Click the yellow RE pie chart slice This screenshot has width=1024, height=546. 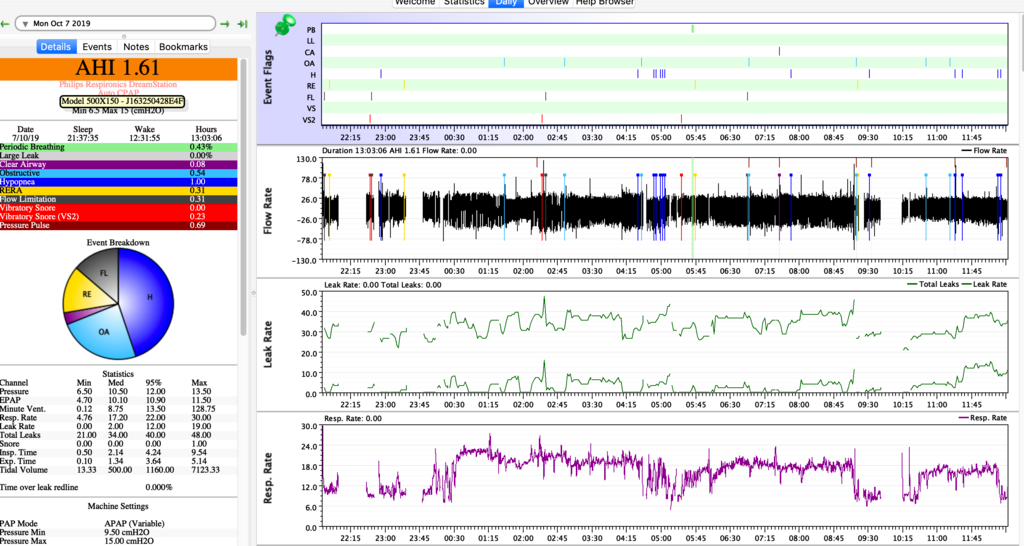(x=86, y=295)
